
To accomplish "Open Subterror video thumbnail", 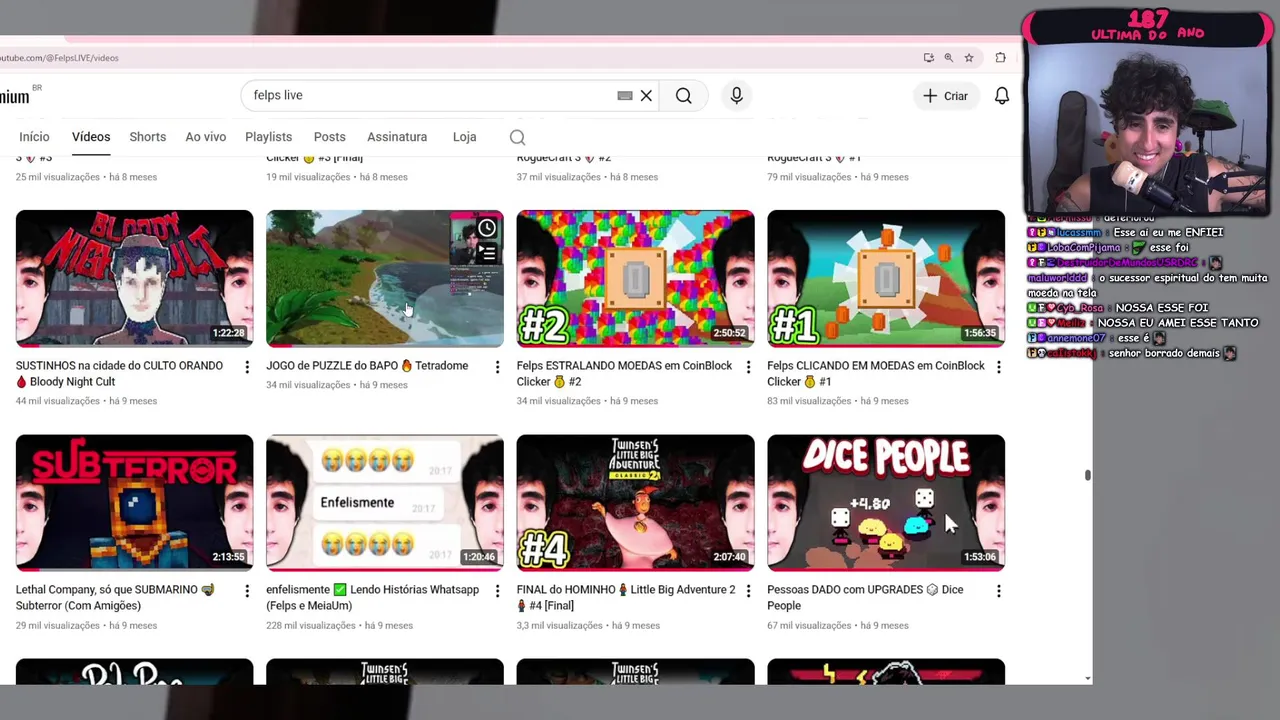I will point(134,502).
